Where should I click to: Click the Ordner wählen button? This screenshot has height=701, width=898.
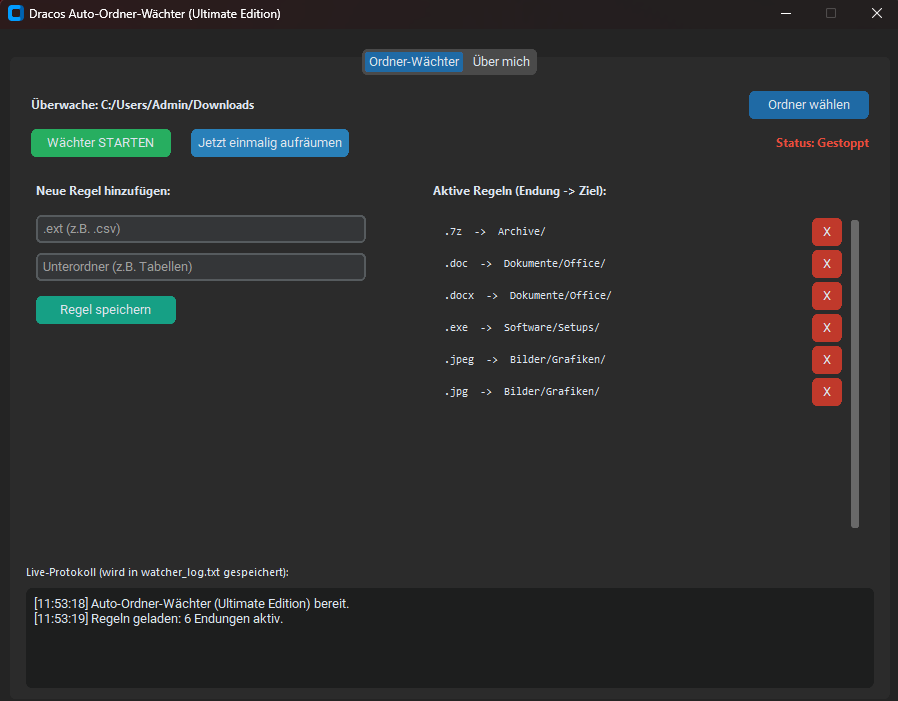coord(809,105)
